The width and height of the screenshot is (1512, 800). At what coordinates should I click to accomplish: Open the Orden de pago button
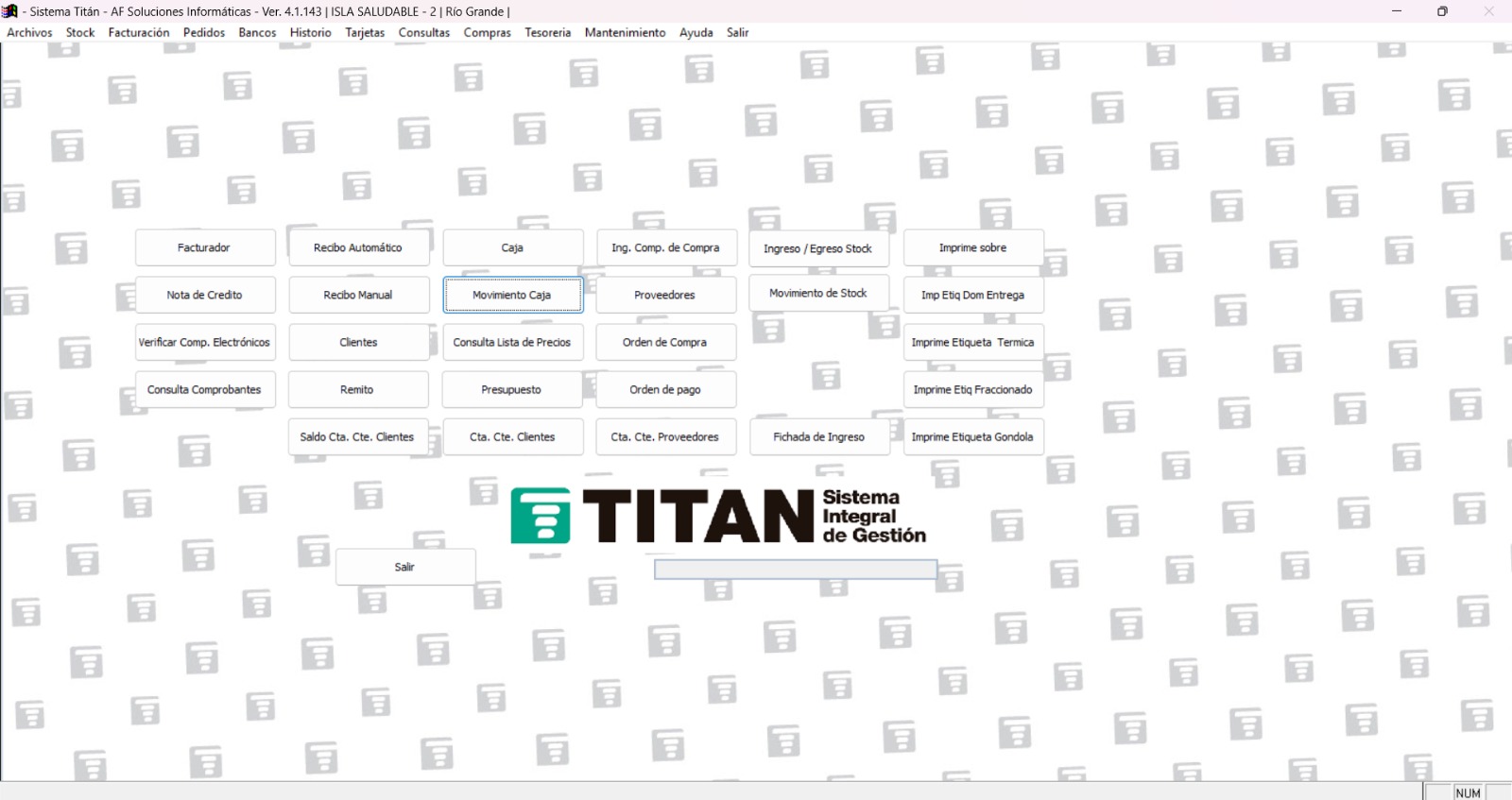(665, 389)
